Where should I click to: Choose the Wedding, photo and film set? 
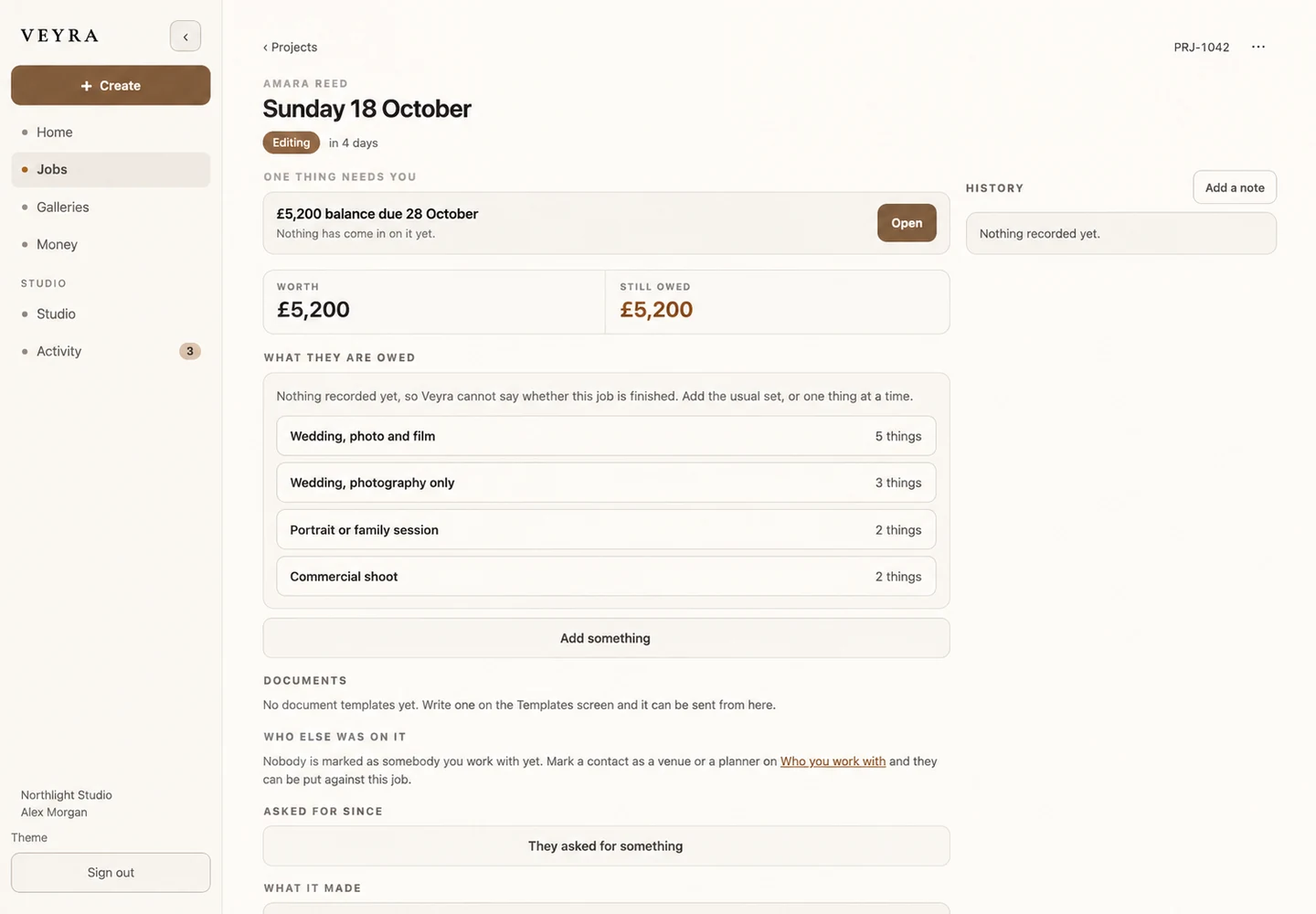(606, 436)
